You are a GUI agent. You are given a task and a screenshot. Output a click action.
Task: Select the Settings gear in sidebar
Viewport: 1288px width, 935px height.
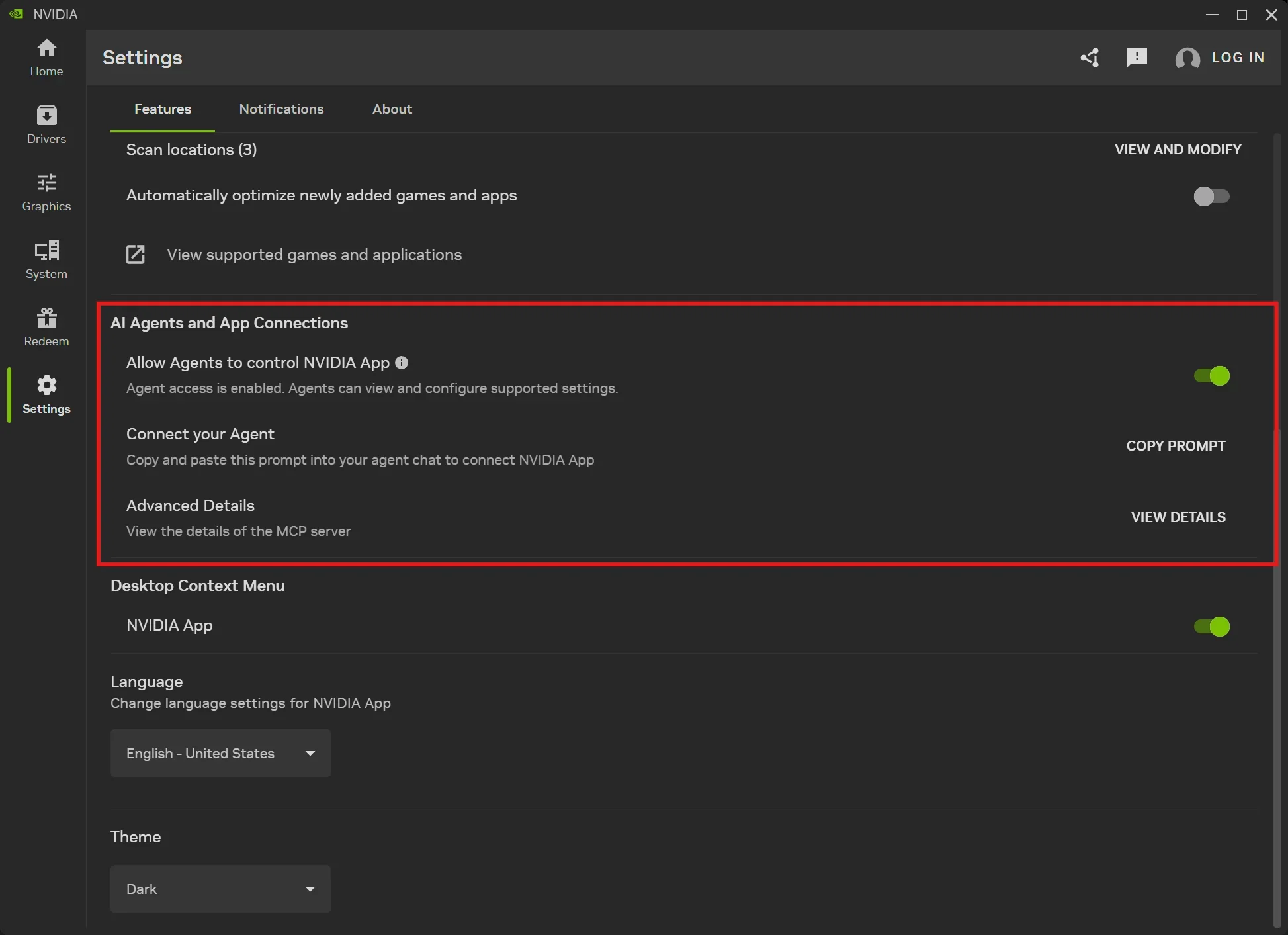click(46, 395)
